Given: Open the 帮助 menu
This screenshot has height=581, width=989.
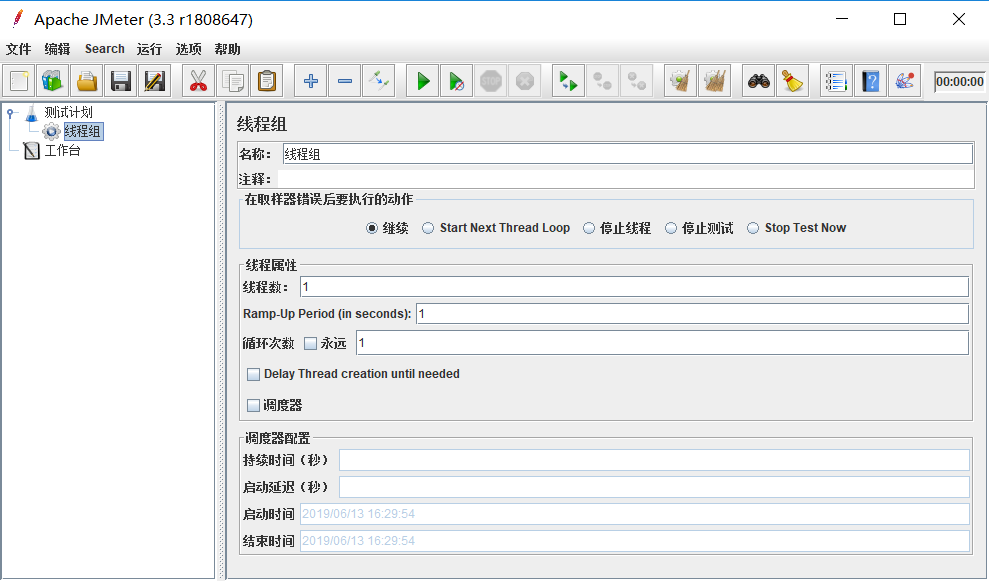Looking at the screenshot, I should click(228, 49).
